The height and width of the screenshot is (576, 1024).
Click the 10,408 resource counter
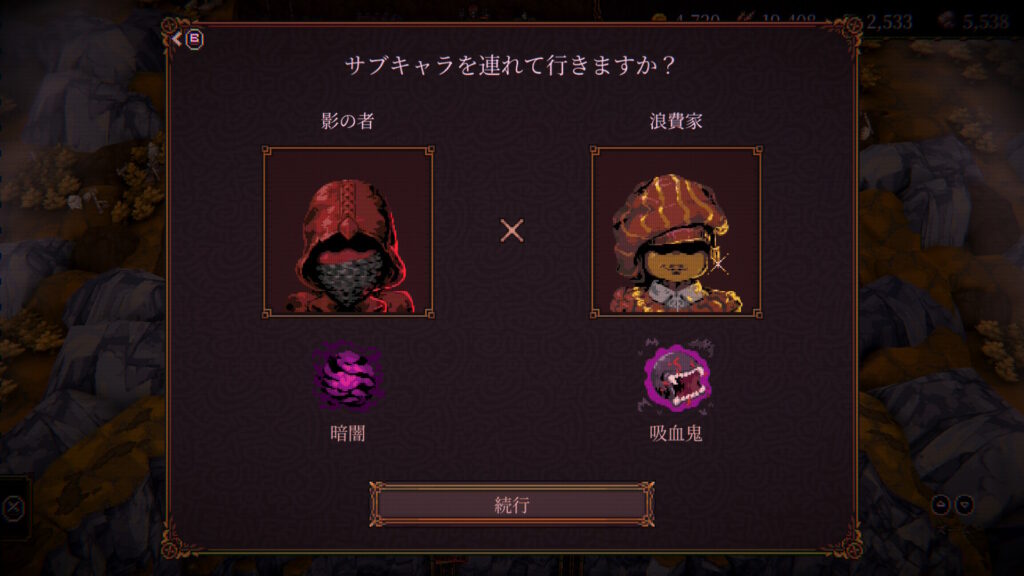pos(789,20)
